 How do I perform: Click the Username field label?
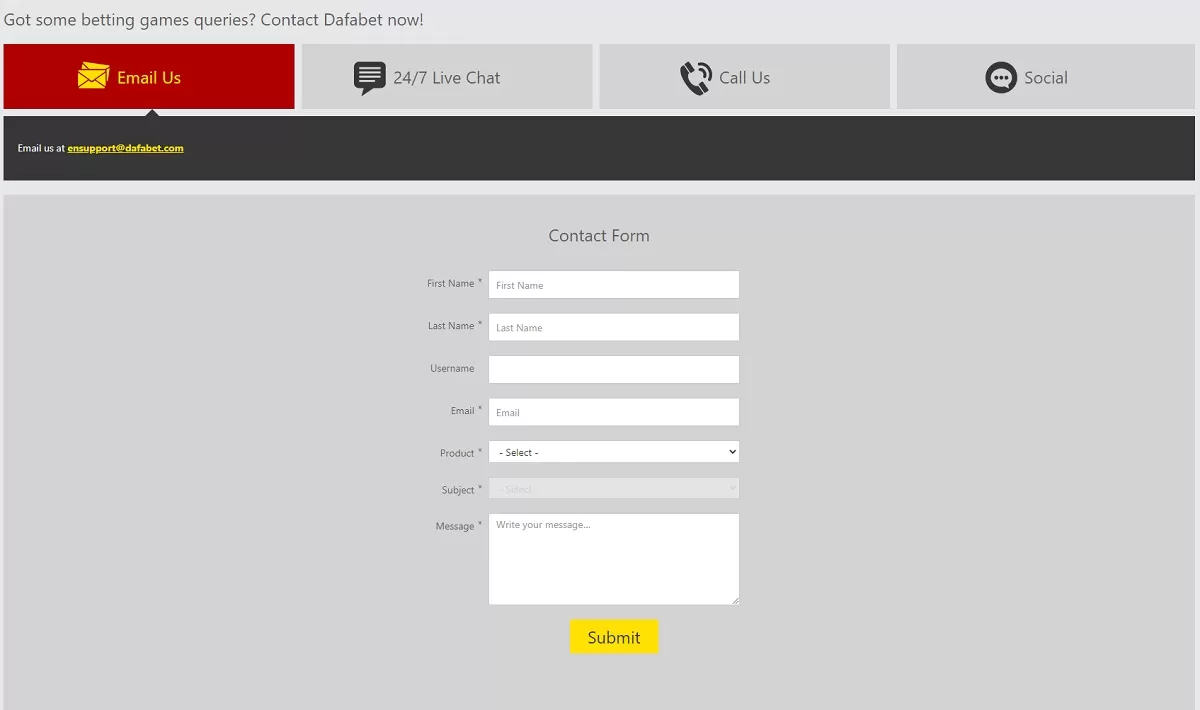click(x=452, y=369)
